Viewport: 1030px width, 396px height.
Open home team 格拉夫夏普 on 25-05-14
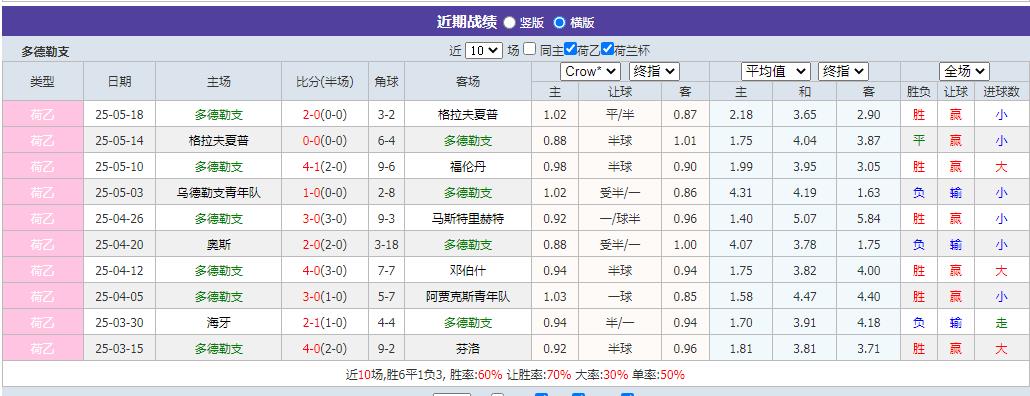pos(219,141)
